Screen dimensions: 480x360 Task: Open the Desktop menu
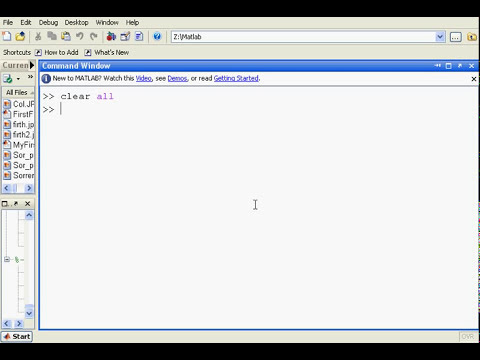(x=76, y=22)
